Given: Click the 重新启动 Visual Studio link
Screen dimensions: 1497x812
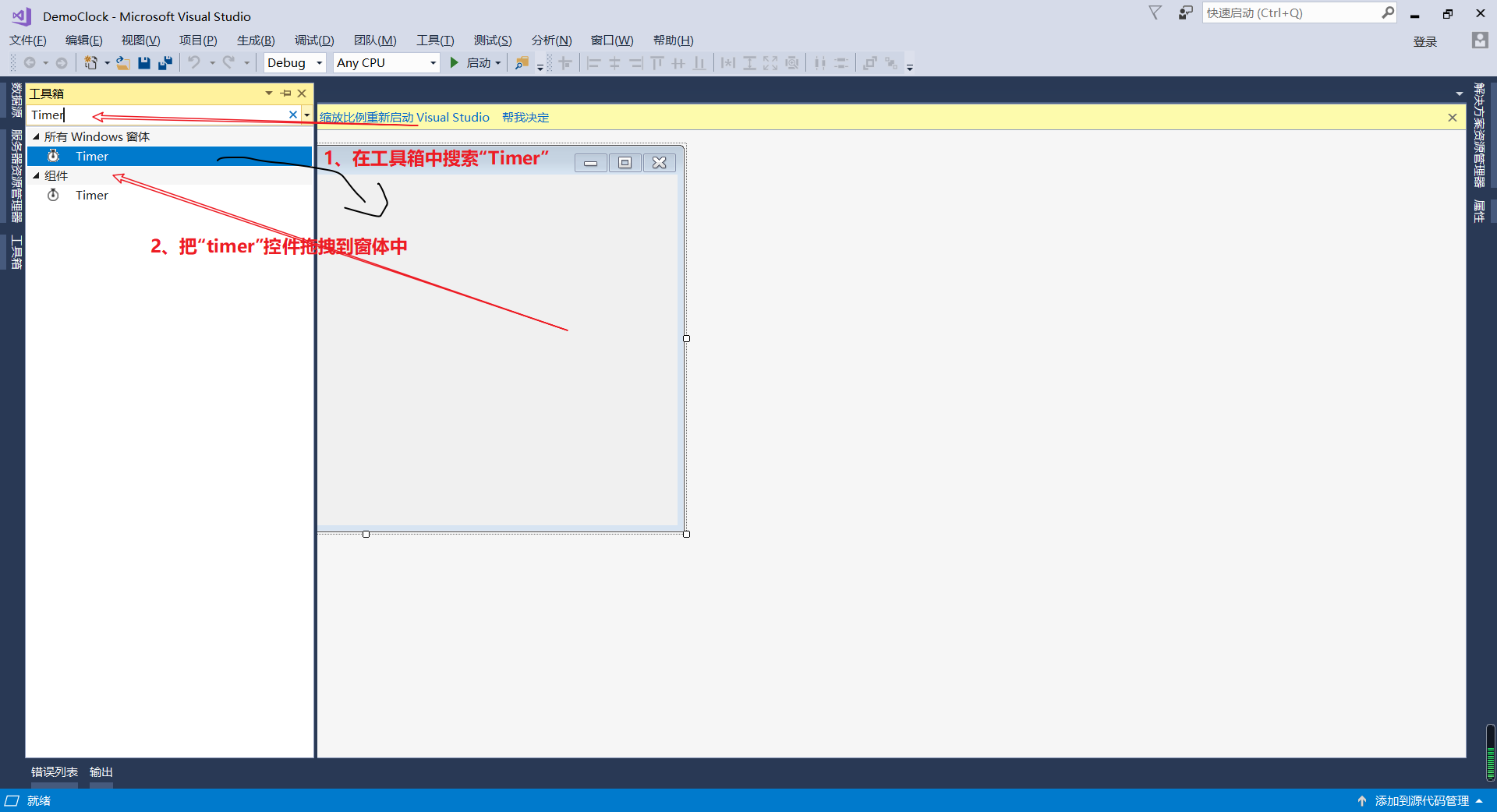Looking at the screenshot, I should click(428, 118).
